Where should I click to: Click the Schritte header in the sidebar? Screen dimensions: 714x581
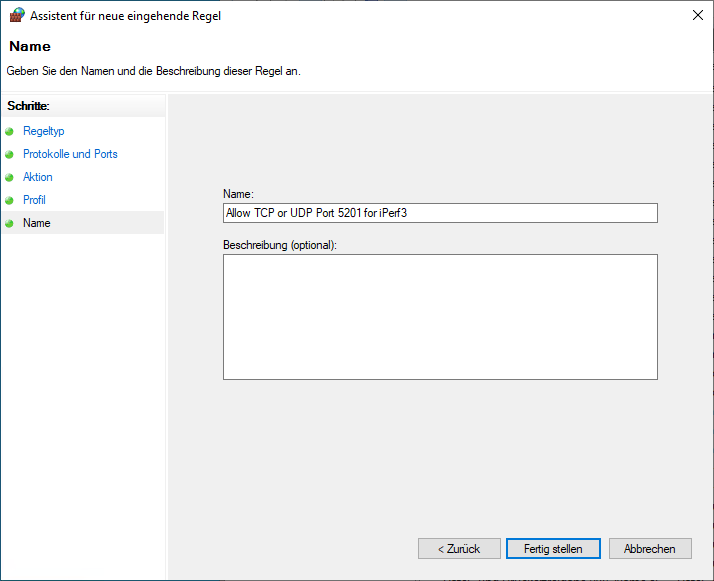coord(29,105)
